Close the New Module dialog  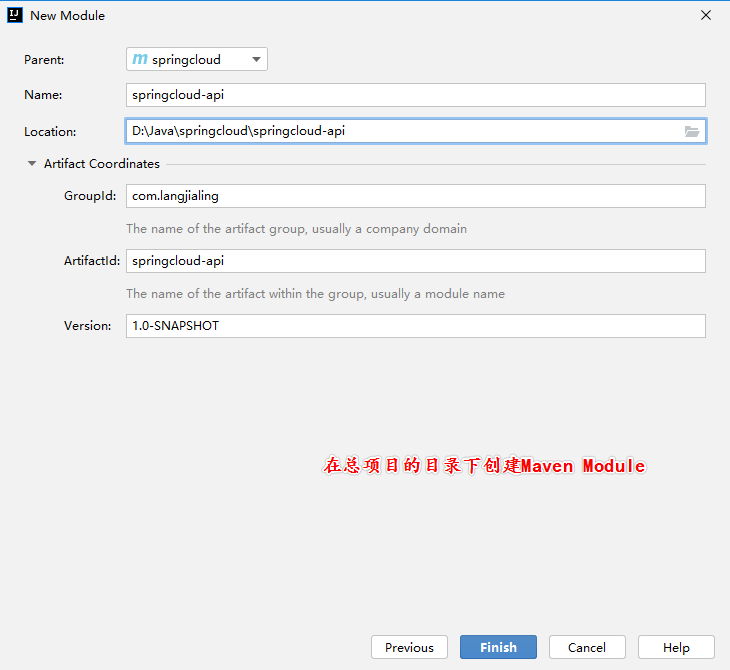point(706,15)
